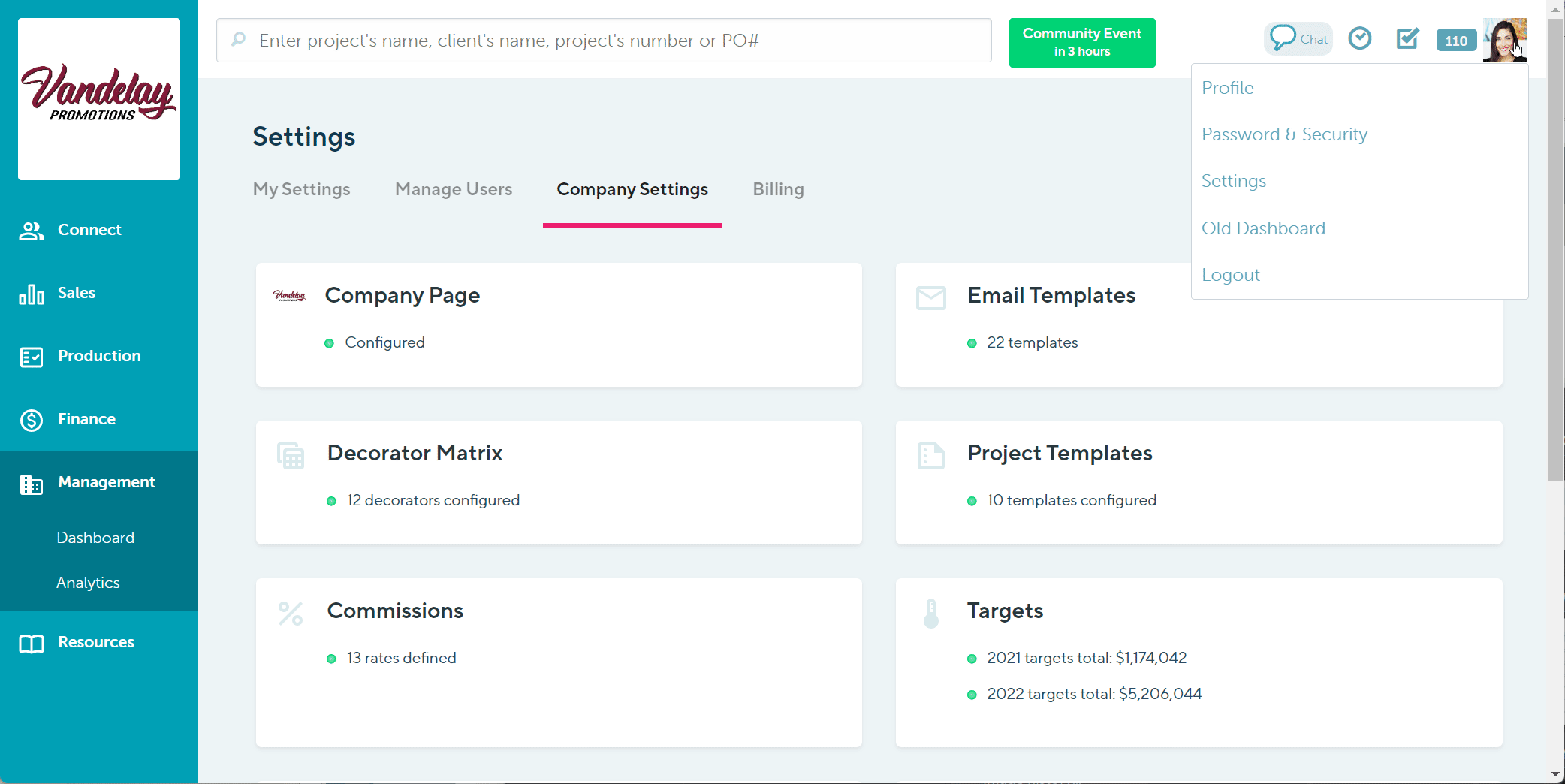View the 110 notifications badge
The height and width of the screenshot is (784, 1565).
[1456, 41]
